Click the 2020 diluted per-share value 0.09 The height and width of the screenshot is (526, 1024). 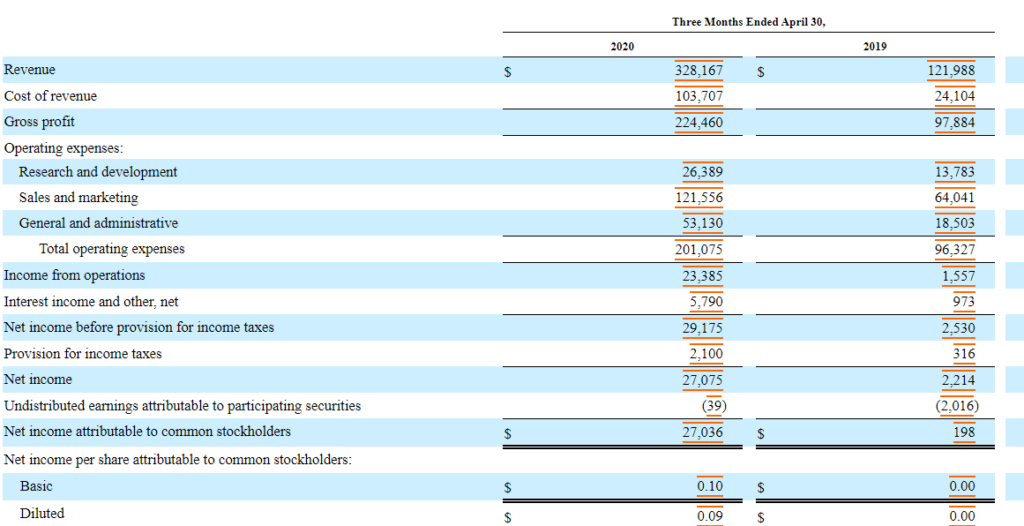(x=710, y=514)
